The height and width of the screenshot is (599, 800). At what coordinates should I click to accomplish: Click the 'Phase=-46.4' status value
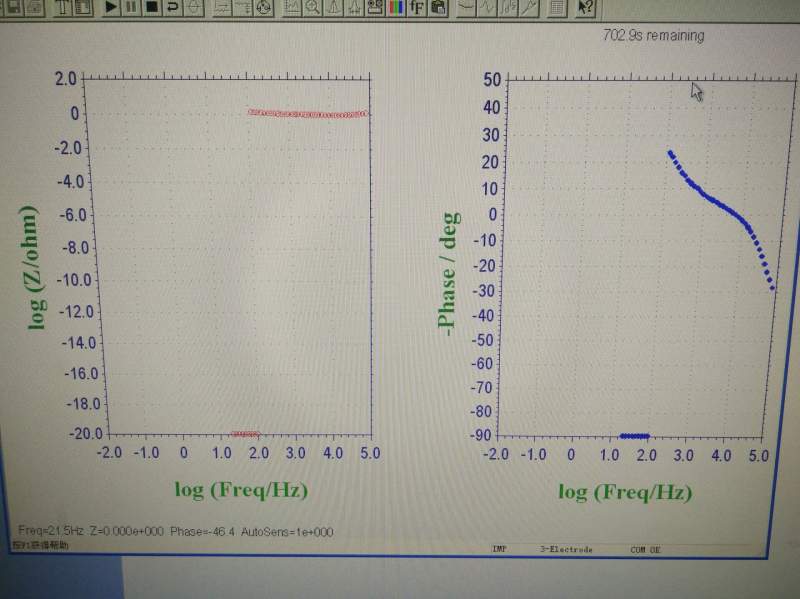[202, 532]
